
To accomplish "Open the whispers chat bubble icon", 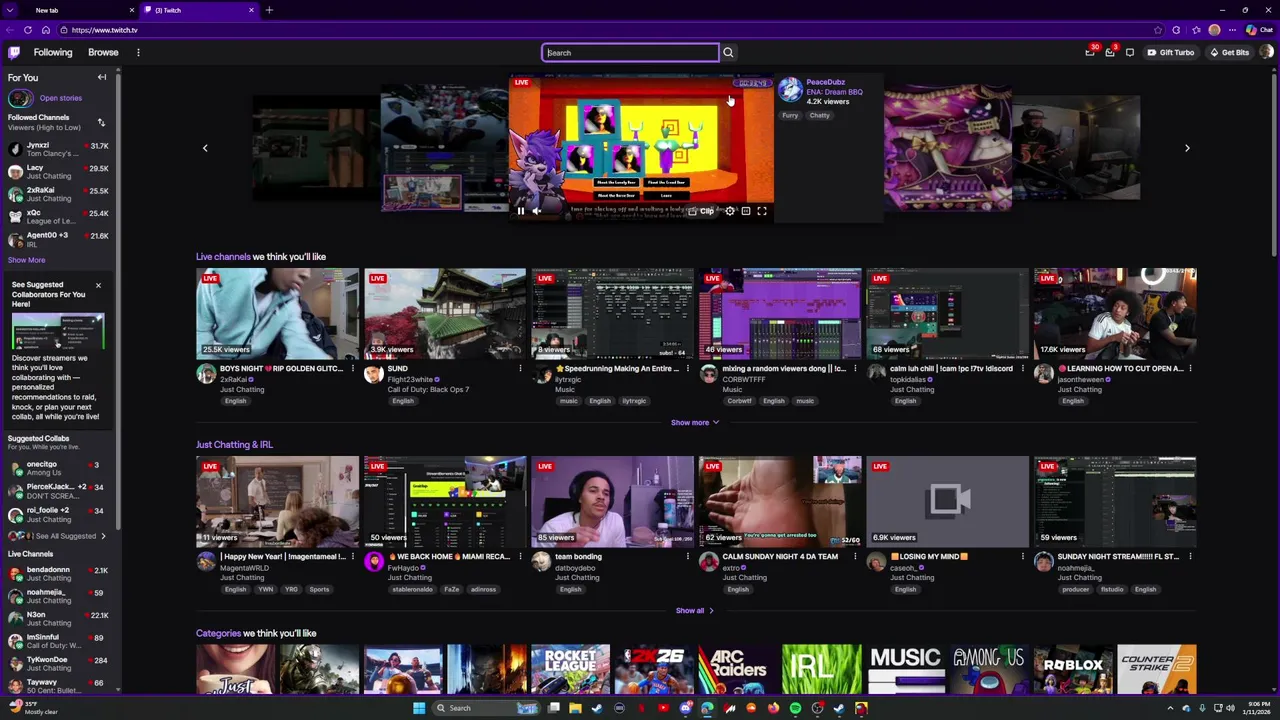I will (1130, 52).
